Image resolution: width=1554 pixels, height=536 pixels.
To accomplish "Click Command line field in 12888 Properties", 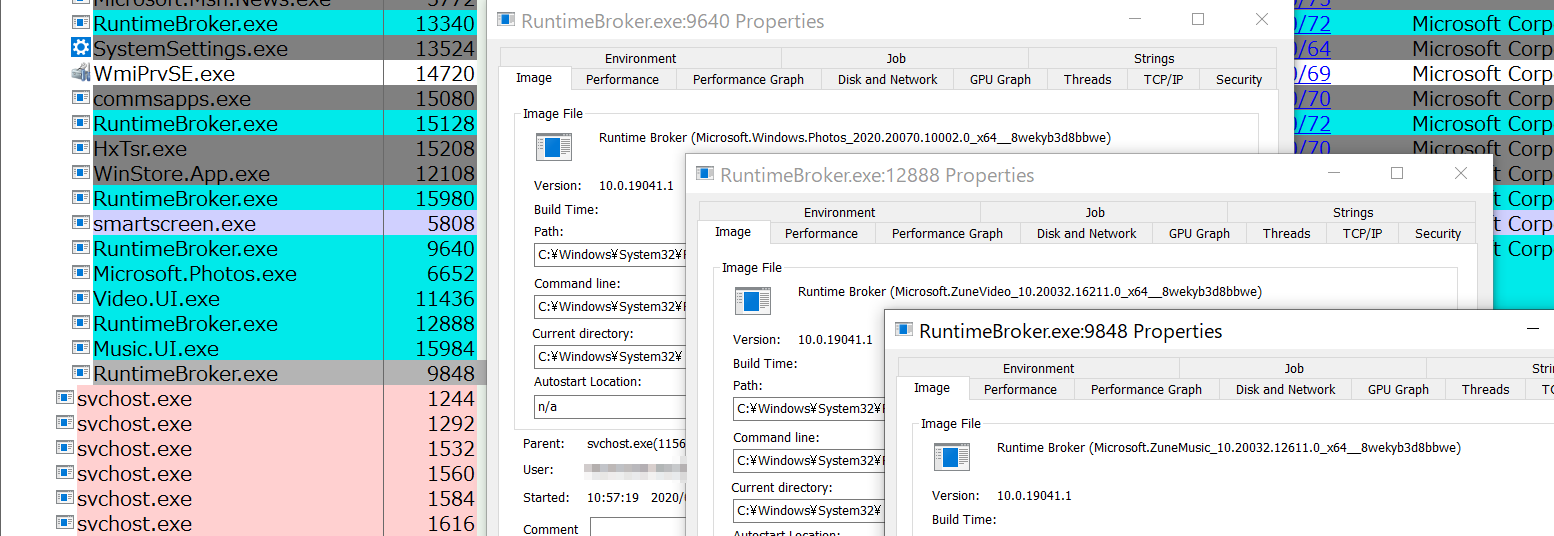I will (x=808, y=460).
